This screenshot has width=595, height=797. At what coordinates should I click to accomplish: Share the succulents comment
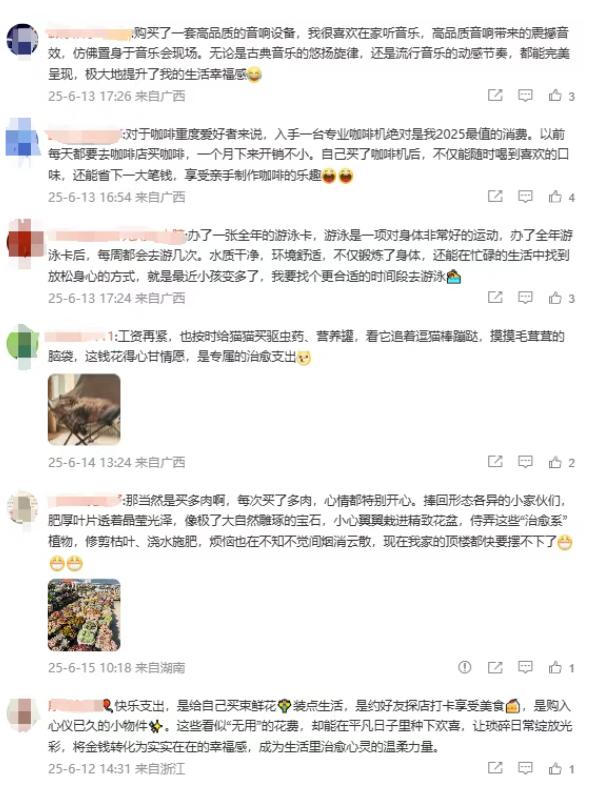[x=495, y=667]
